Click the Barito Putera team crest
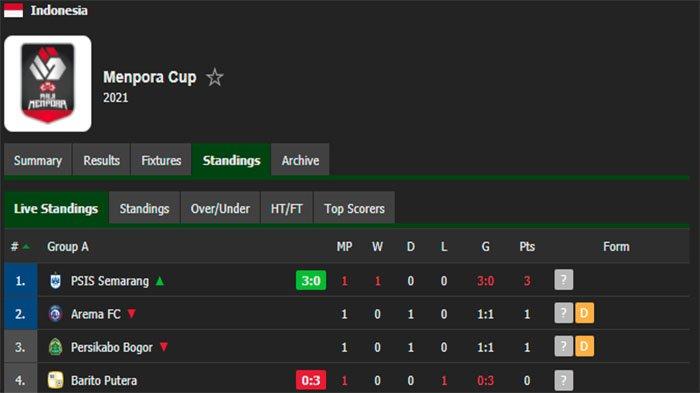Screen dimensions: 700x393 [55, 380]
